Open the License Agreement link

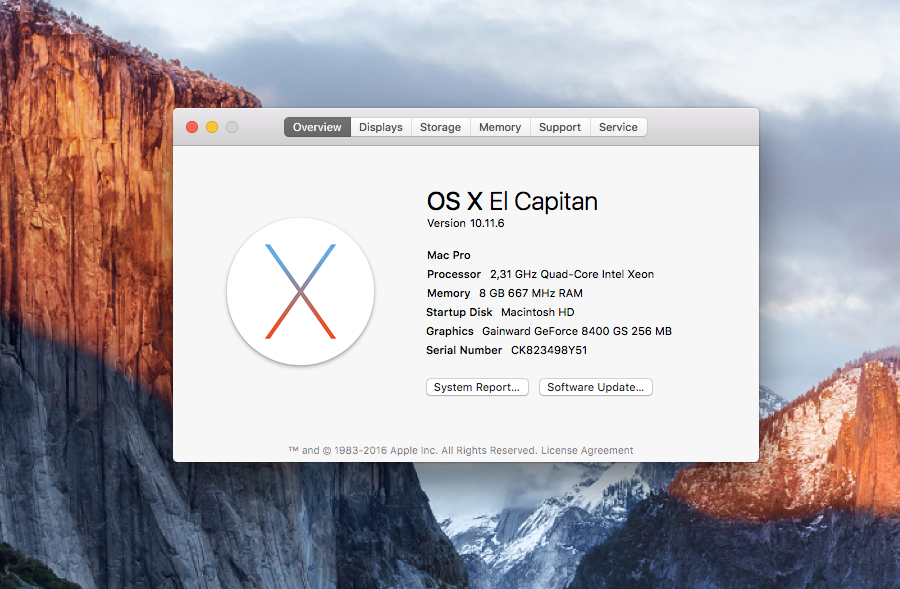(587, 451)
